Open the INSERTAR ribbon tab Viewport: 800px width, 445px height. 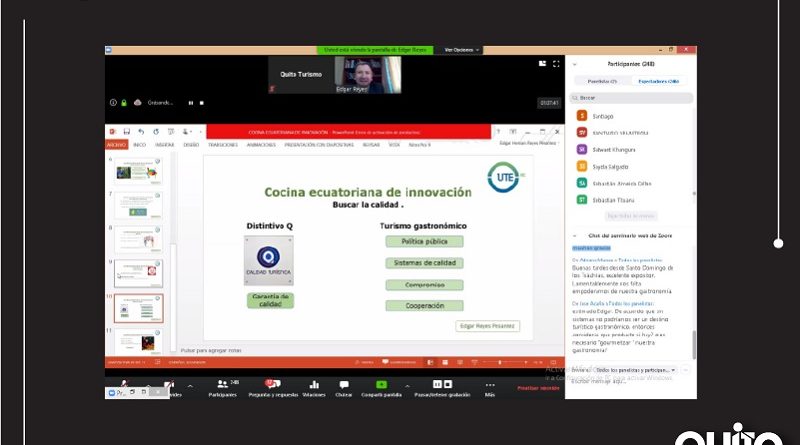pos(164,145)
